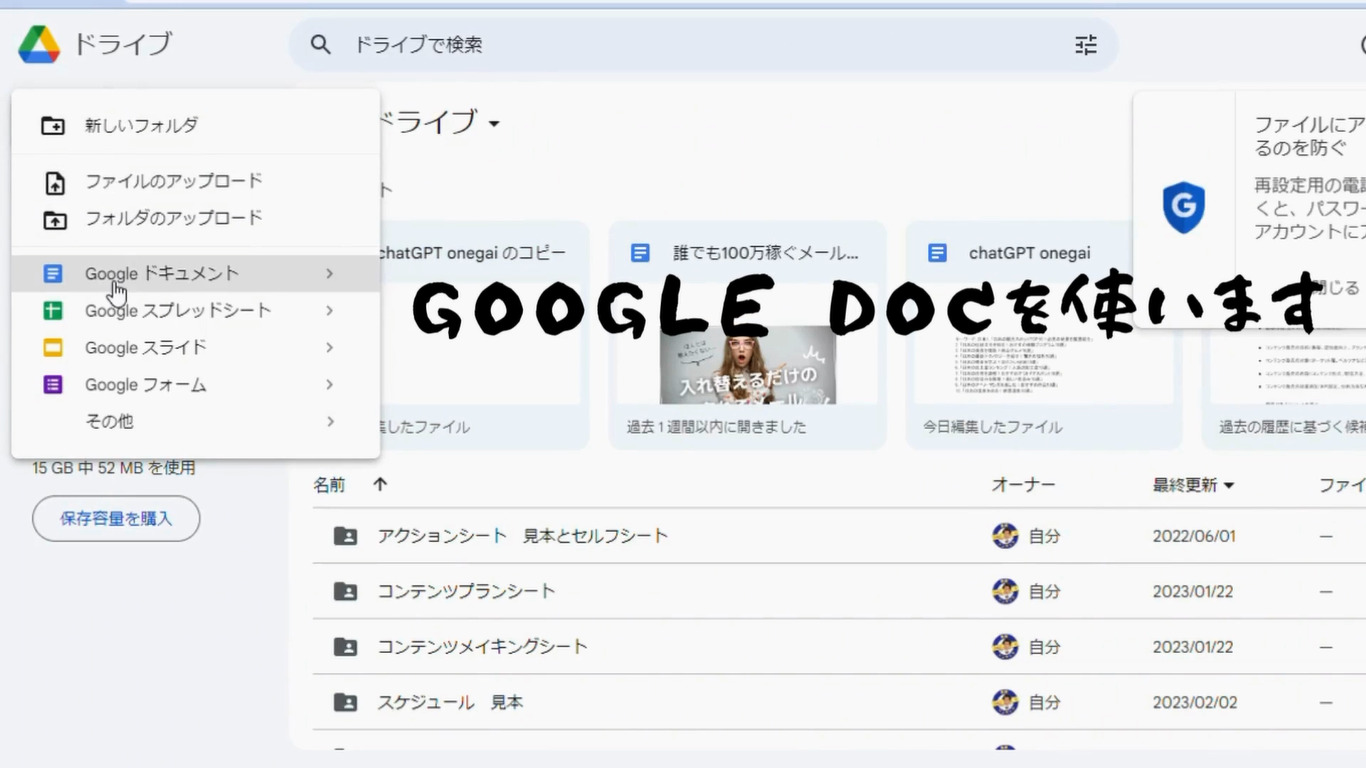Click the new folder icon
The width and height of the screenshot is (1366, 768).
[x=53, y=126]
